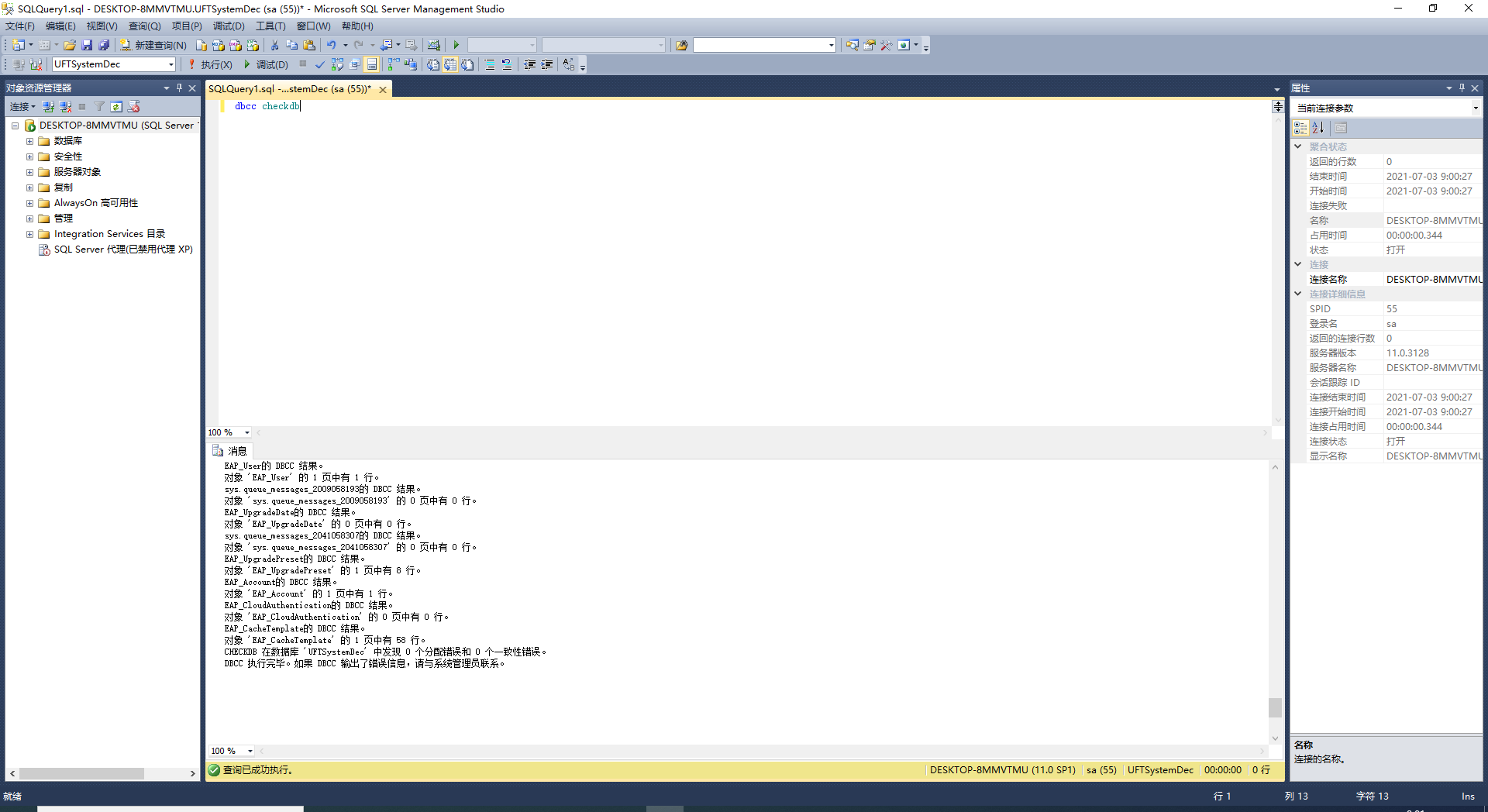Decrease indent icon in SQL toolbar
The width and height of the screenshot is (1488, 812).
529,64
